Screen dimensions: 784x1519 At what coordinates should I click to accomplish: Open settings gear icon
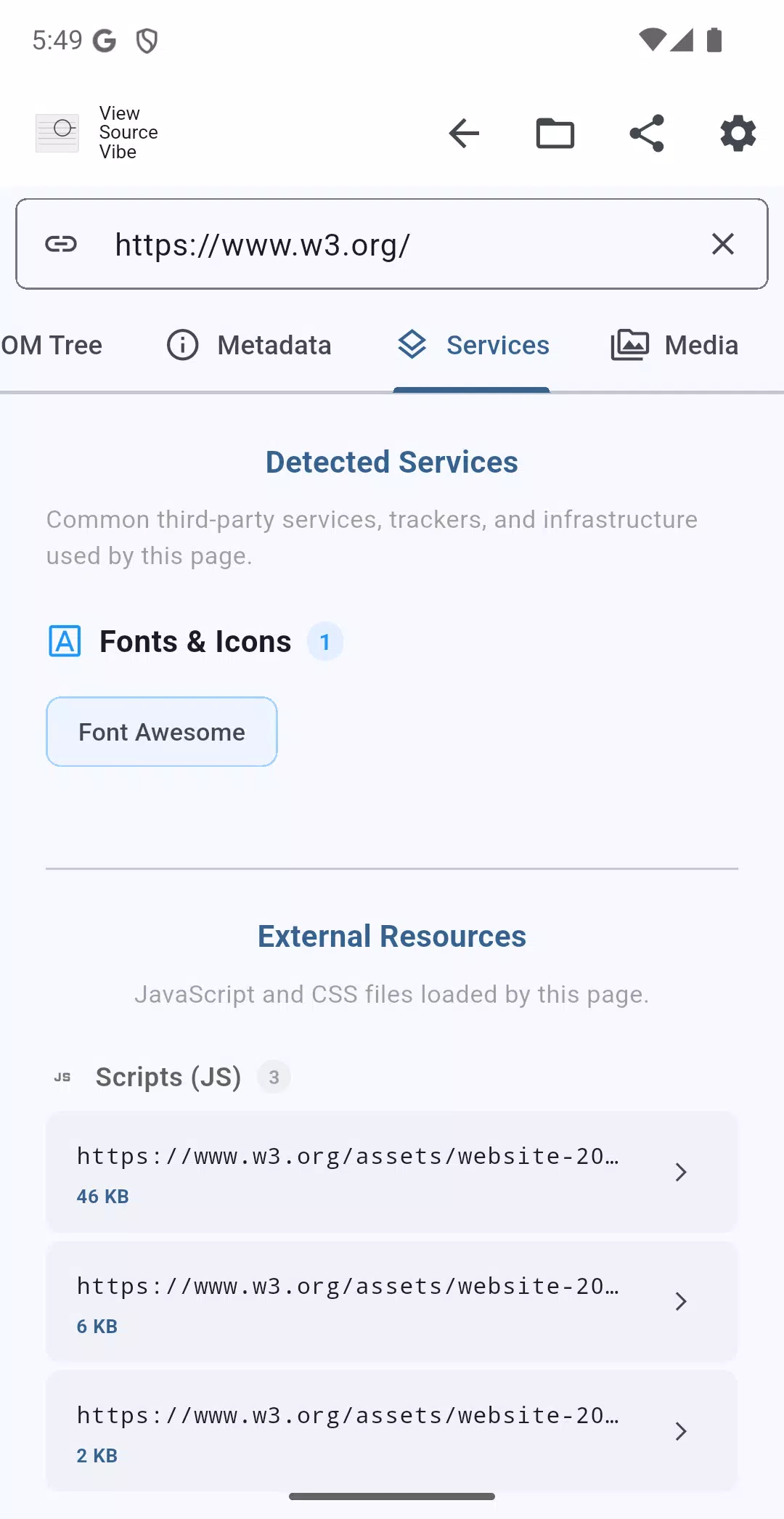738,134
